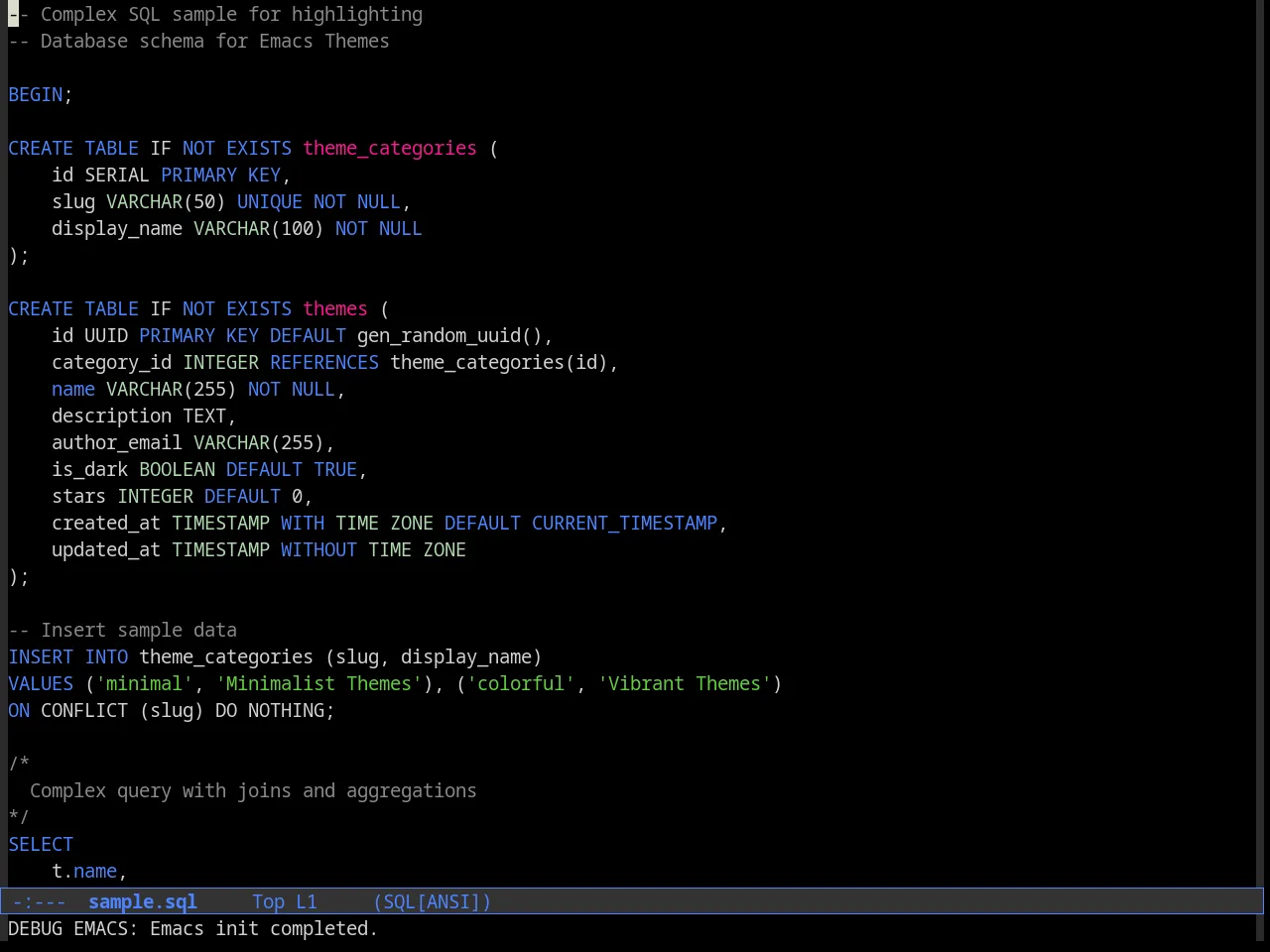
Task: Click the Top position indicator in mode line
Action: (x=268, y=901)
